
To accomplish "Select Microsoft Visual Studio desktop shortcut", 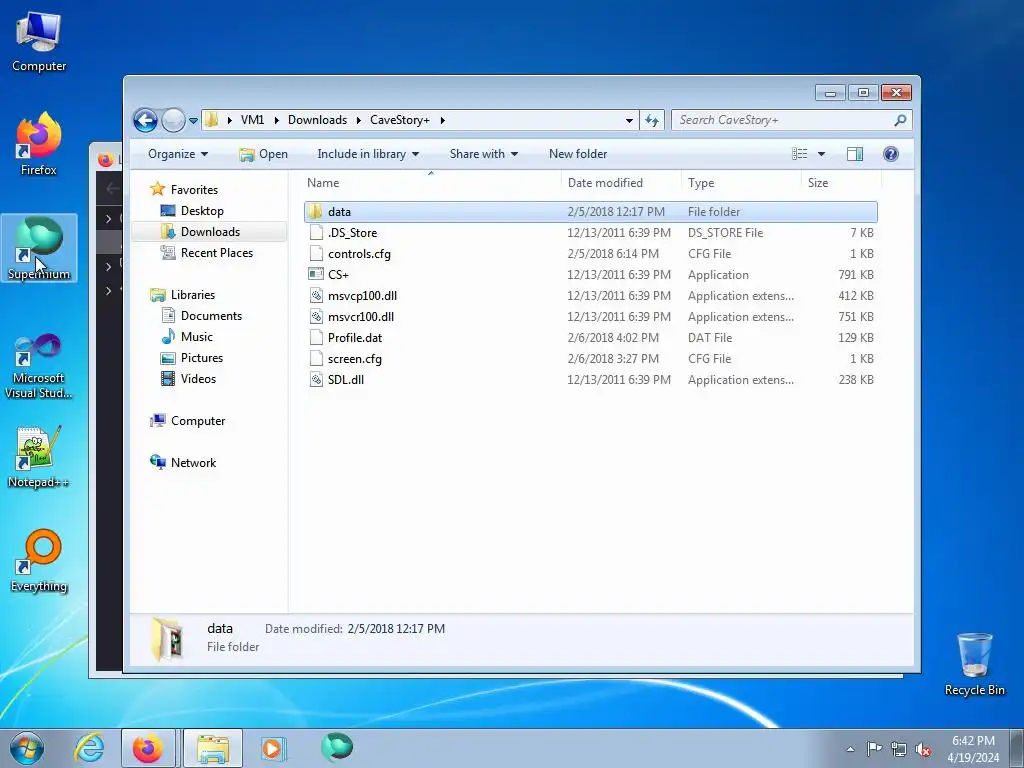I will pos(39,366).
